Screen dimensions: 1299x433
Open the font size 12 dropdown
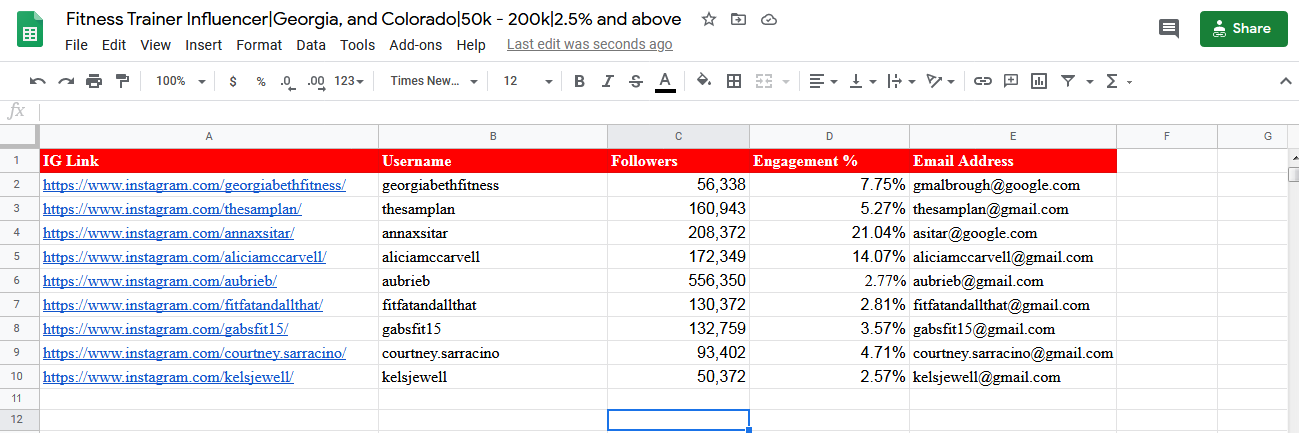527,81
